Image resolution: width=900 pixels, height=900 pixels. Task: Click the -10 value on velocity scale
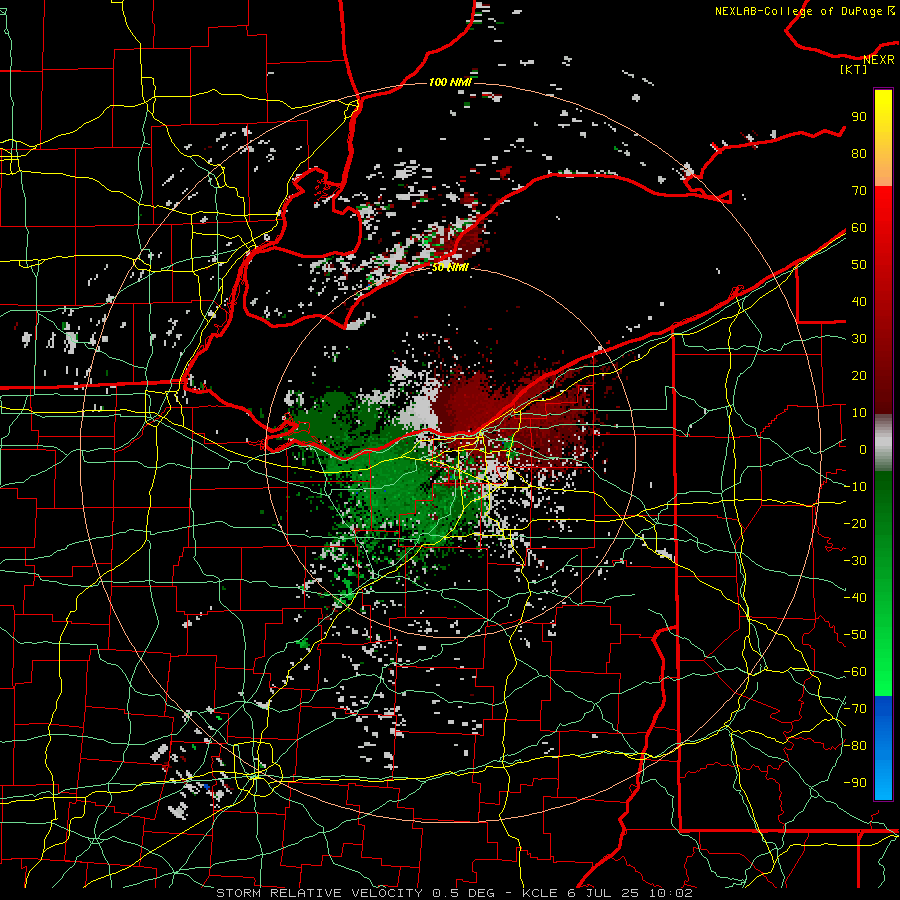tap(855, 487)
